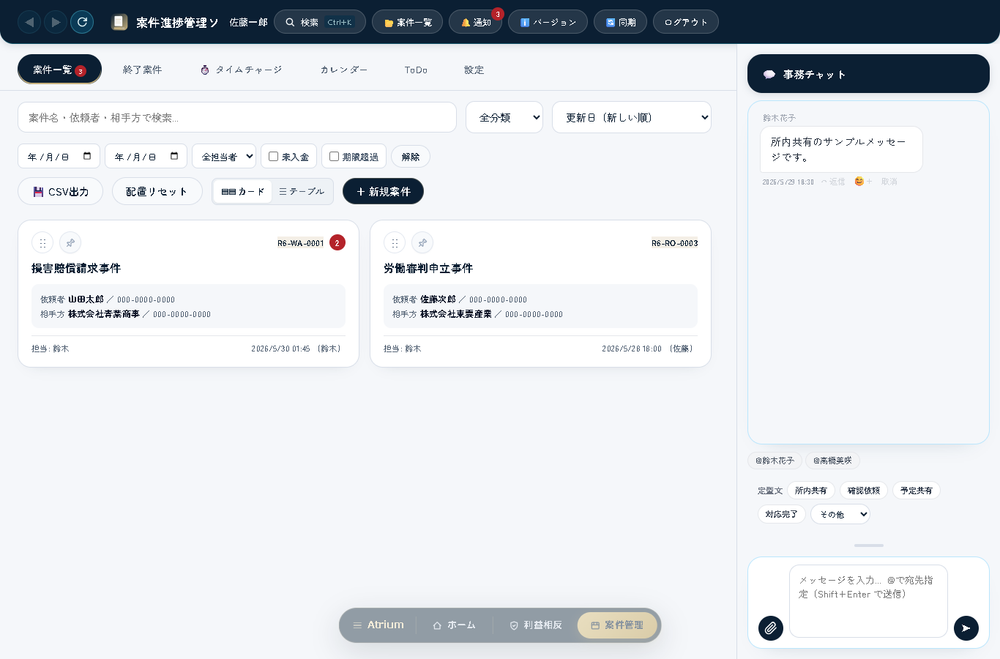The width and height of the screenshot is (1000, 659).
Task: Mention @鈴木花子 in chat
Action: click(x=774, y=461)
